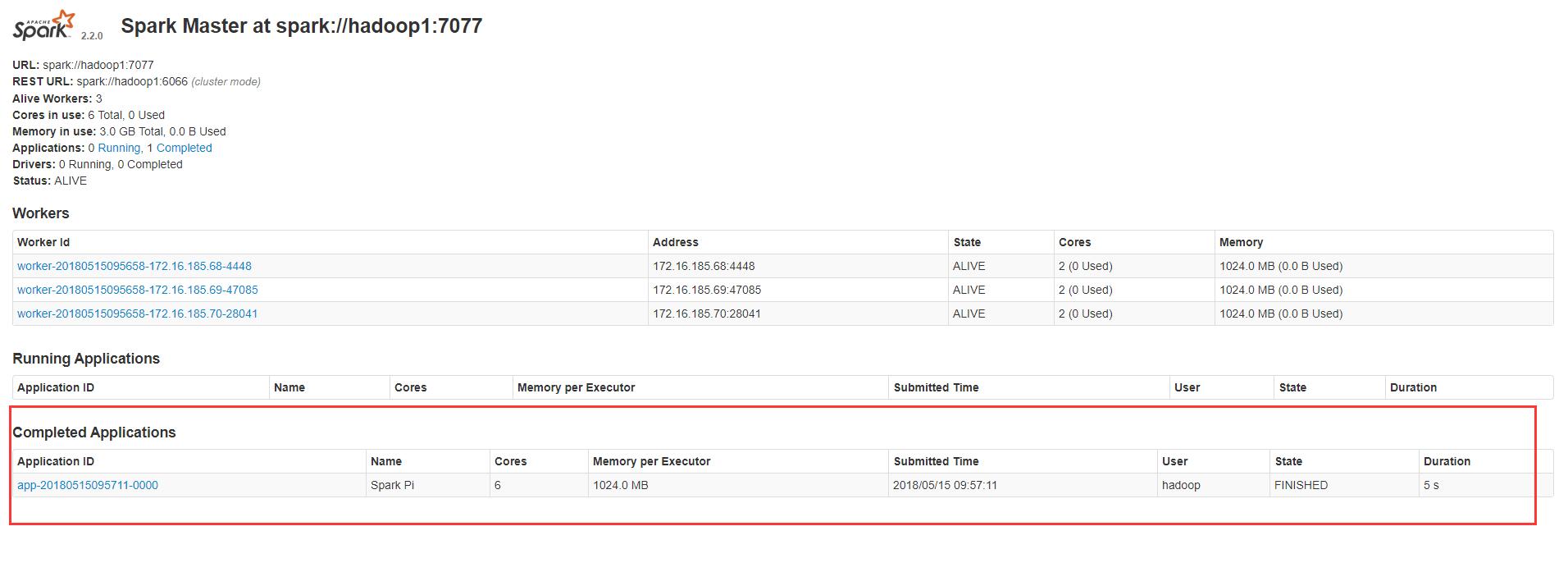Sort Workers table by Cores column
Image resolution: width=1568 pixels, height=572 pixels.
tap(1074, 242)
